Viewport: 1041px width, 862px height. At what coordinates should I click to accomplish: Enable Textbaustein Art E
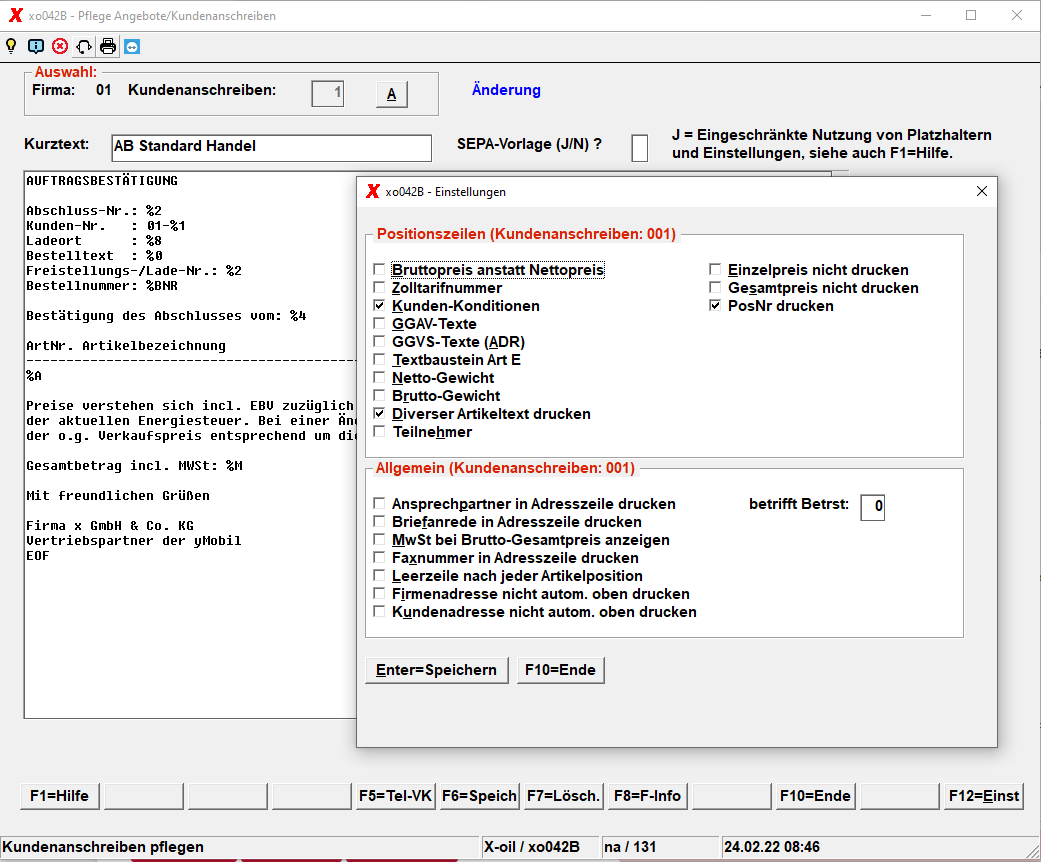point(379,359)
